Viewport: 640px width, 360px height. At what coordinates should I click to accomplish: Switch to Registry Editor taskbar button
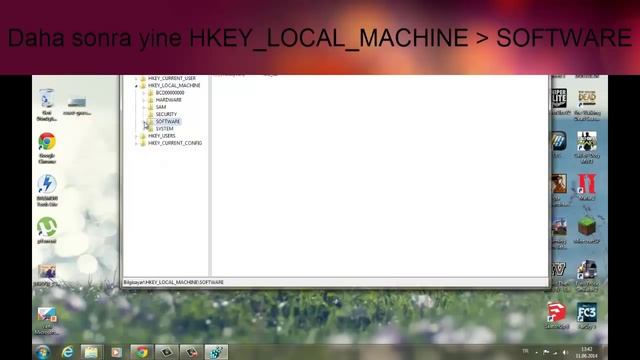point(216,352)
